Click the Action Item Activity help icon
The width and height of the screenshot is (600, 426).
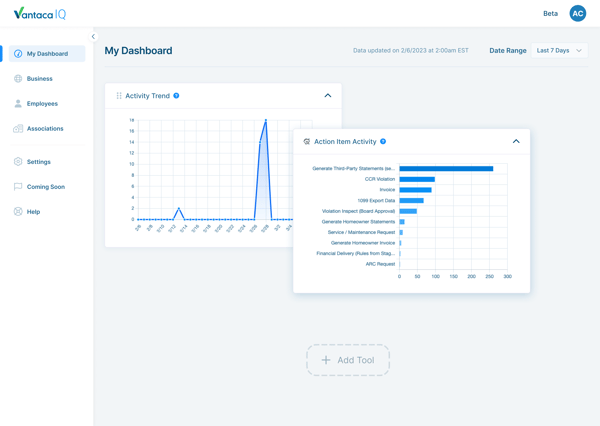pos(383,142)
